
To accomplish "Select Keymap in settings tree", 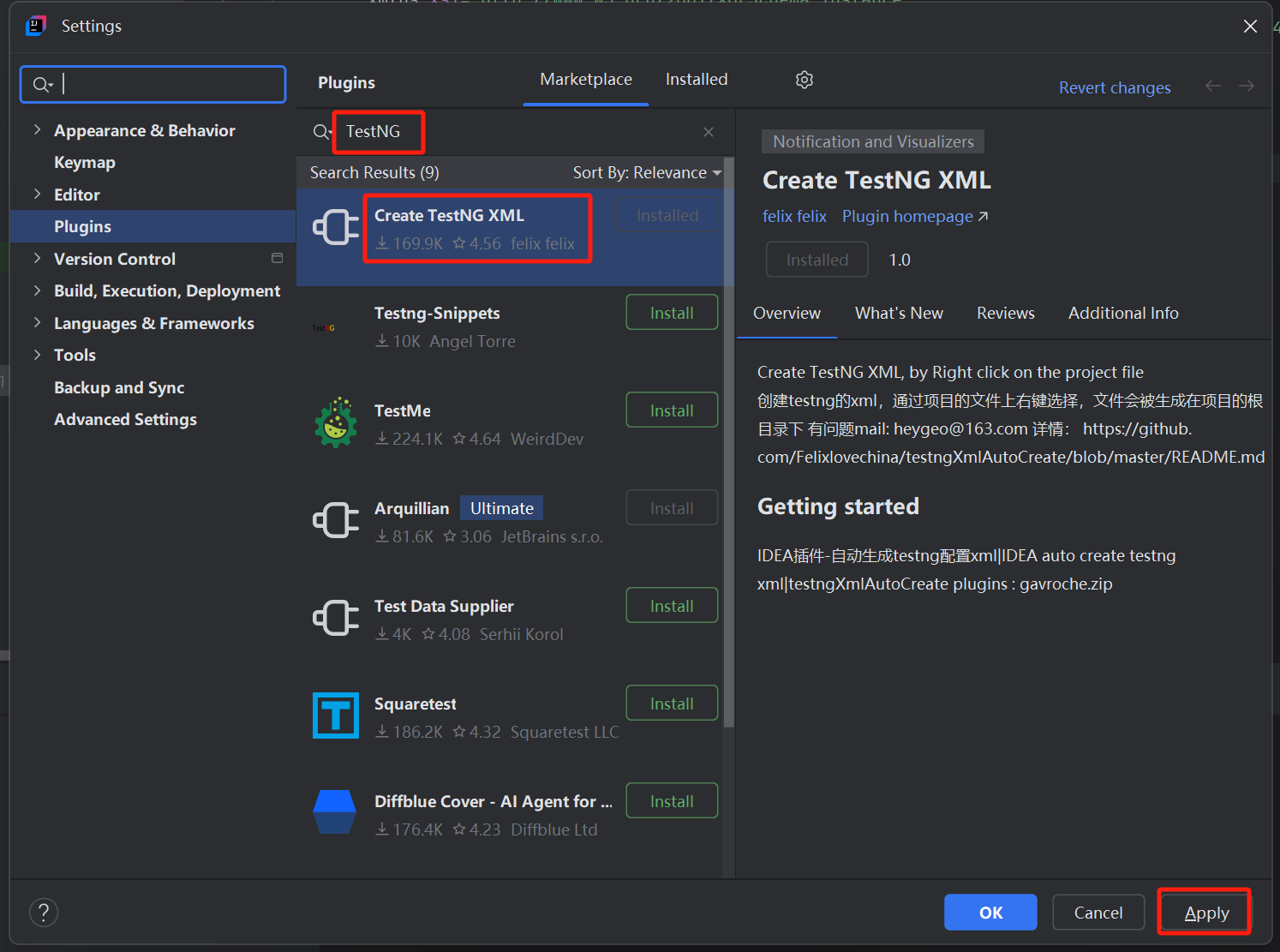I will [84, 163].
